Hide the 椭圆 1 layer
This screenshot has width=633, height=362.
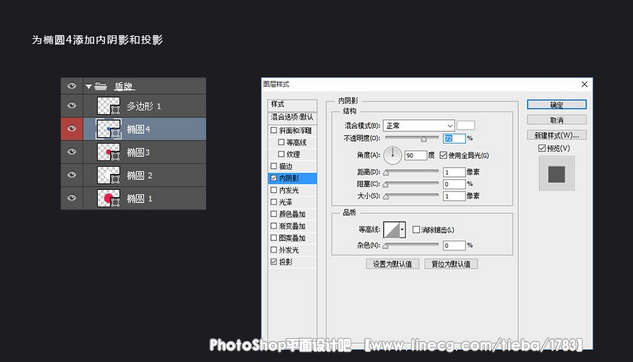(71, 198)
